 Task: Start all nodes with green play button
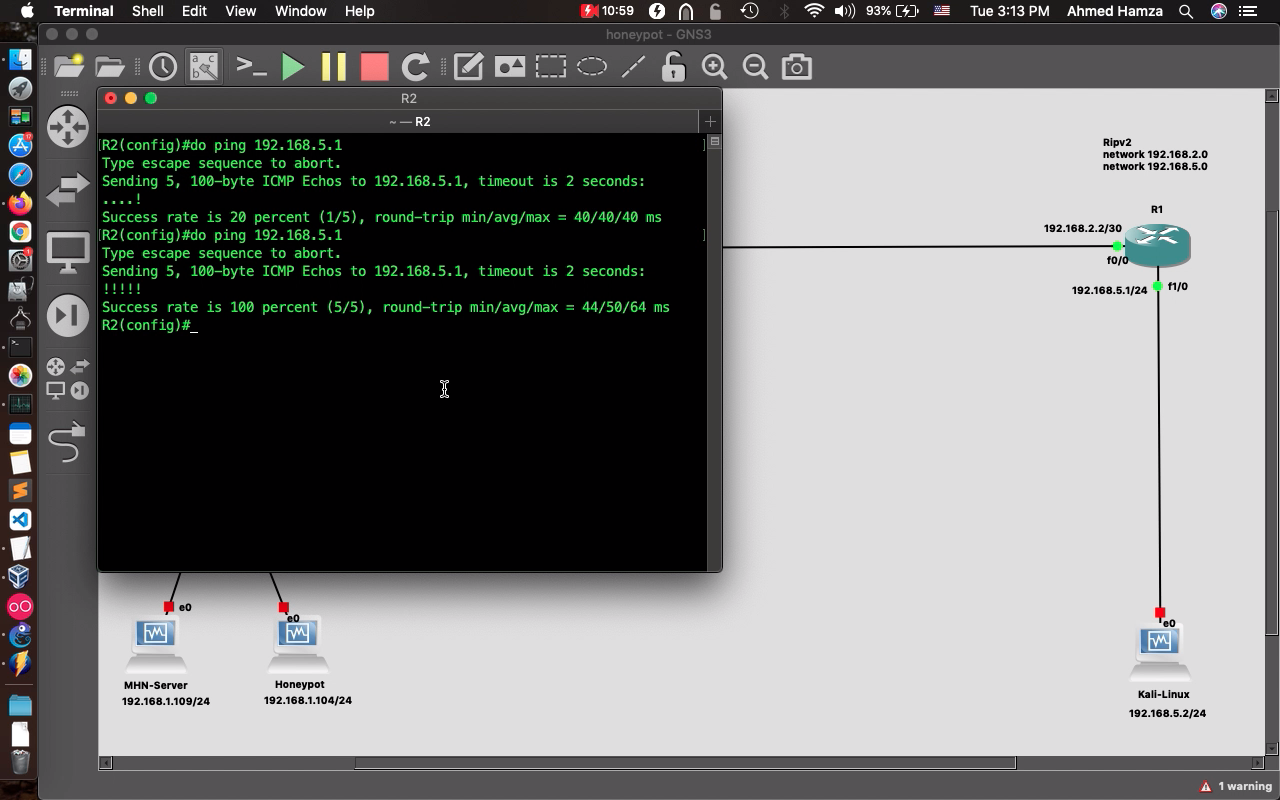pyautogui.click(x=293, y=67)
